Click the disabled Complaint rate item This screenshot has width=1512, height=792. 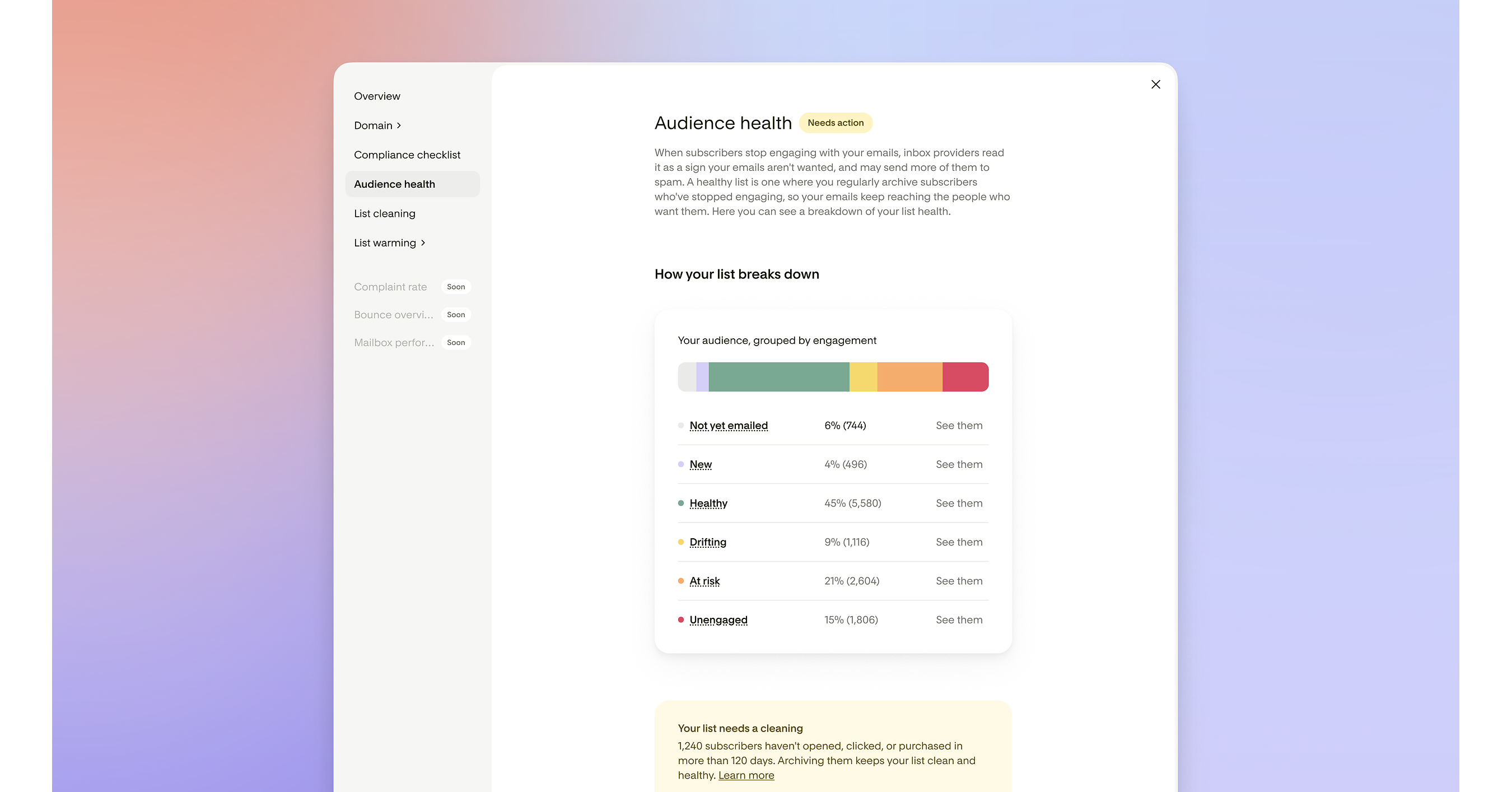390,287
